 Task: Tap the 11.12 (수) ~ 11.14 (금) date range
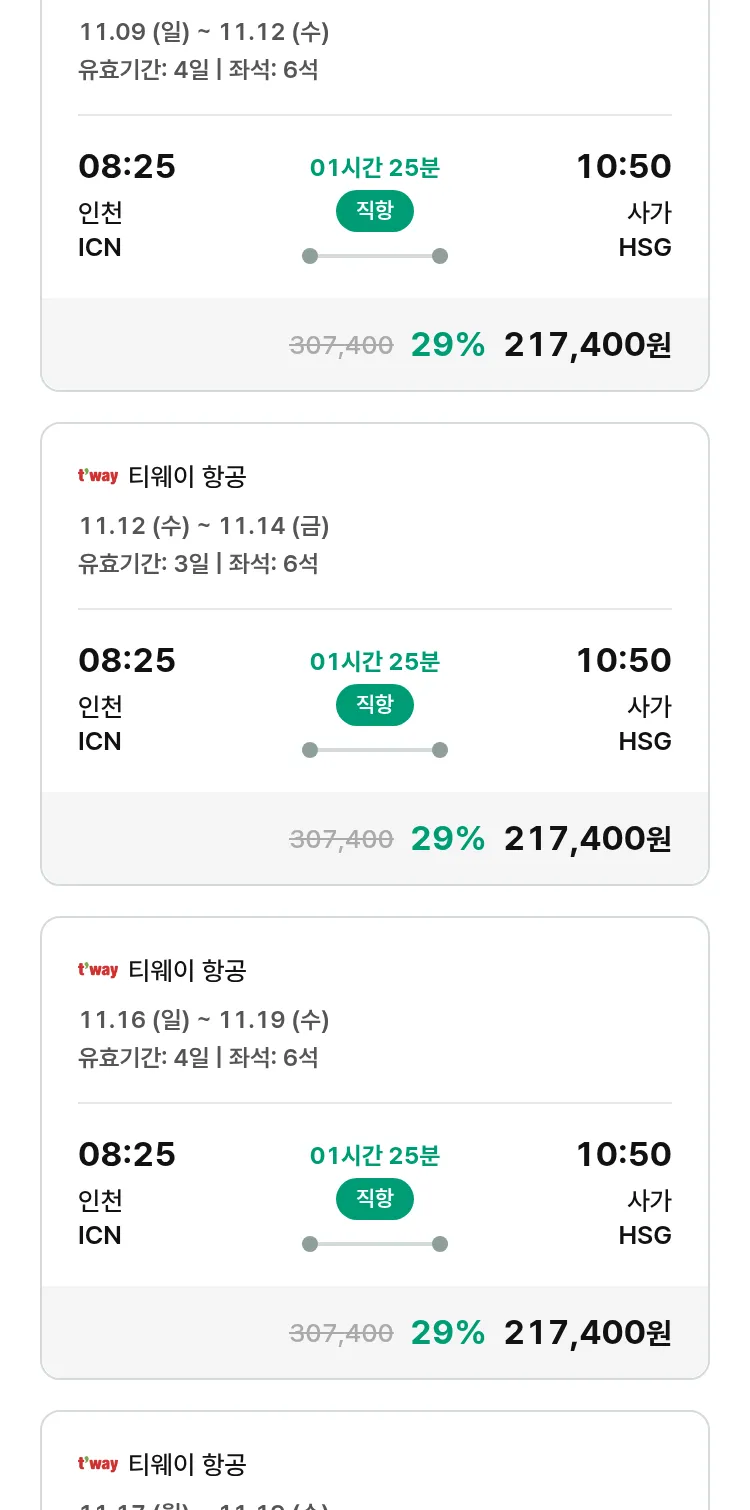click(x=204, y=526)
